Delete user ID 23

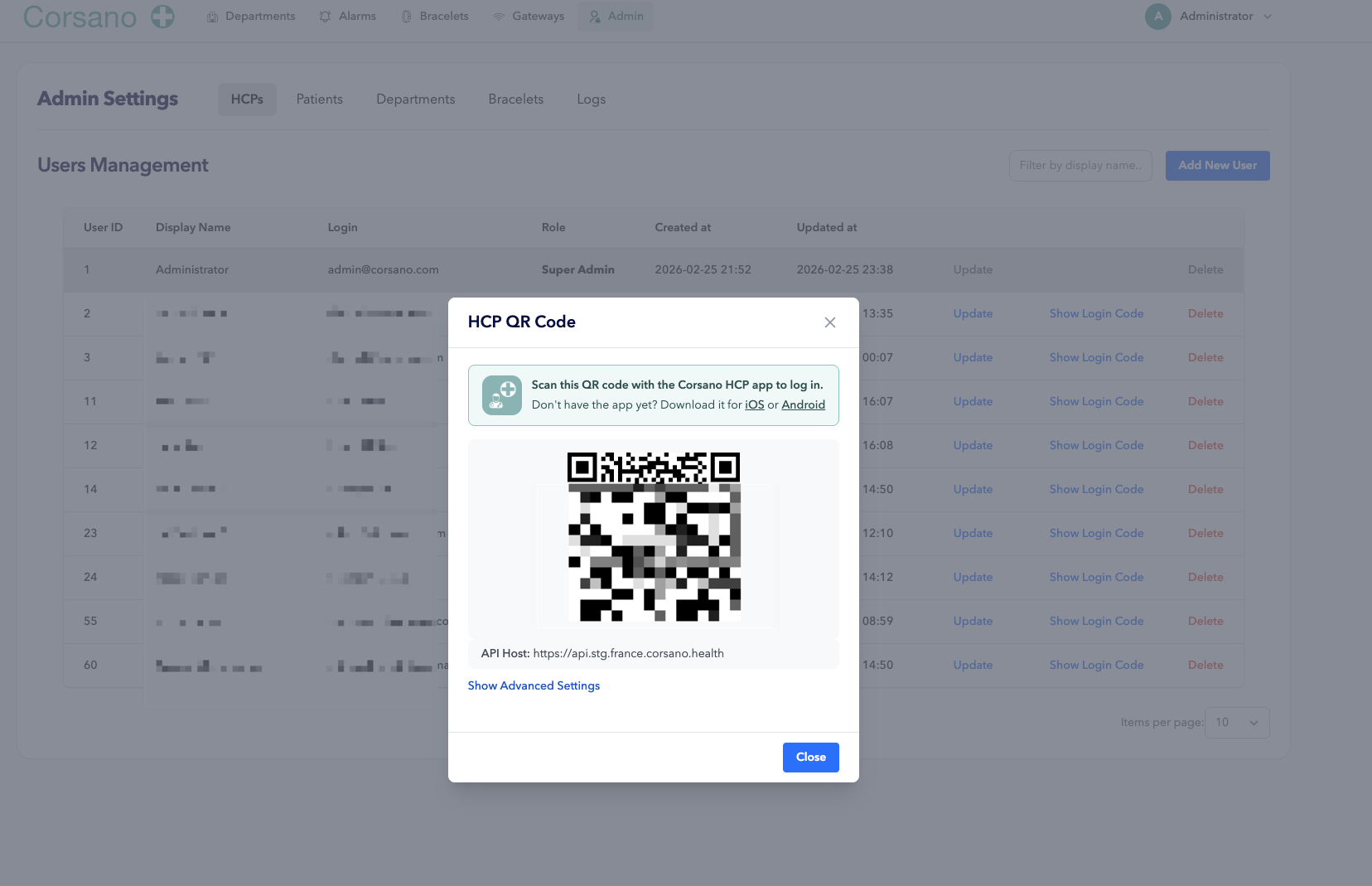click(1205, 533)
